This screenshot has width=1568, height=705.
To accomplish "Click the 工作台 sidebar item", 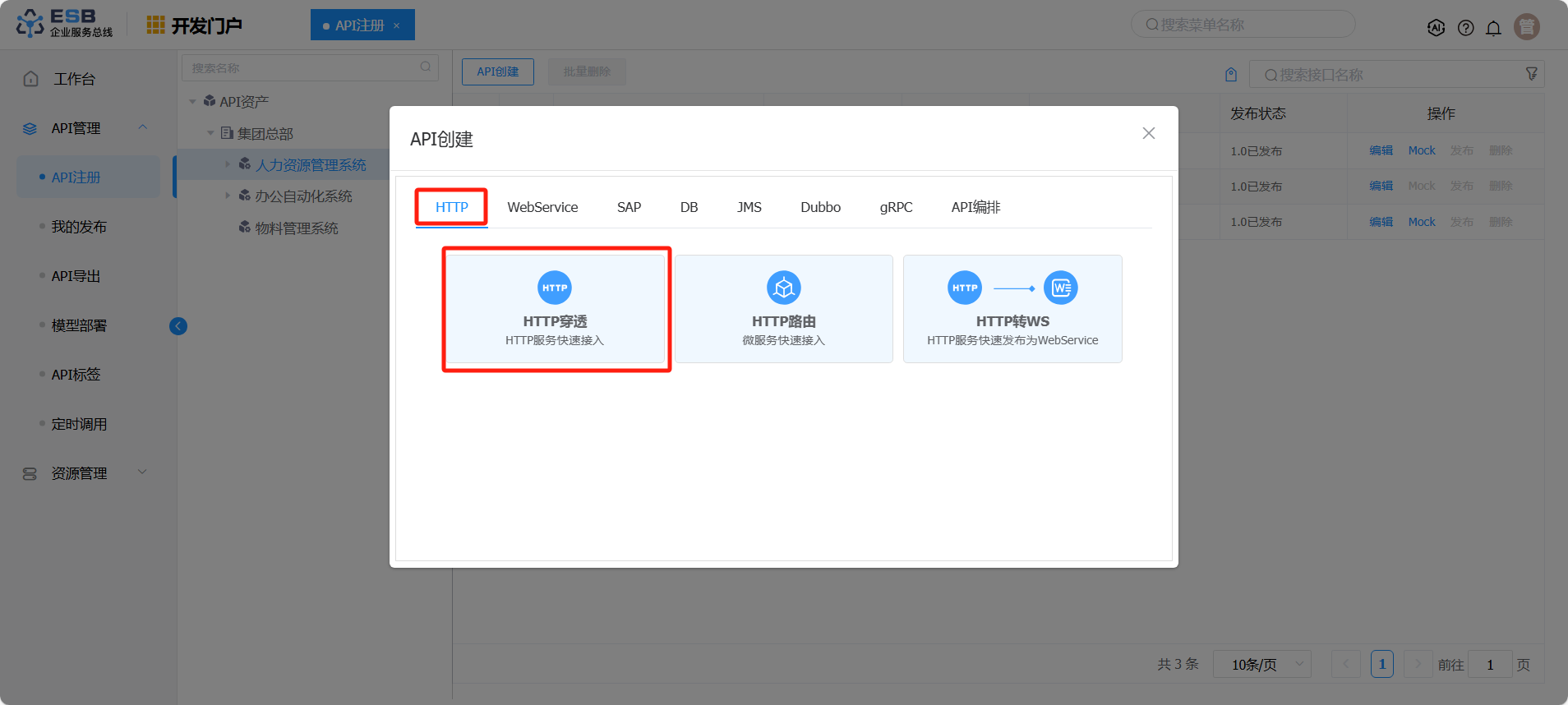I will [x=74, y=79].
